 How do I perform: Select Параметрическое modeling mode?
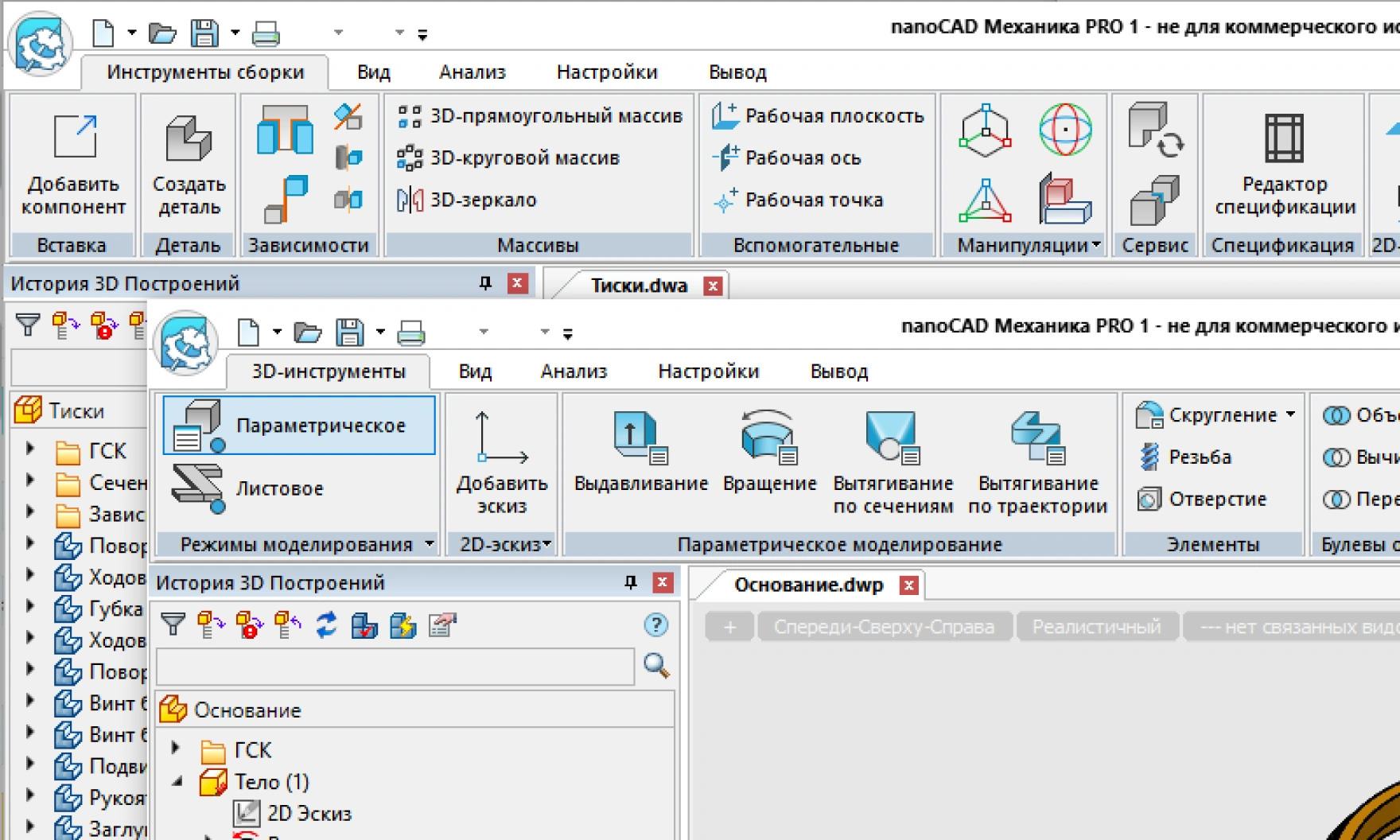299,426
